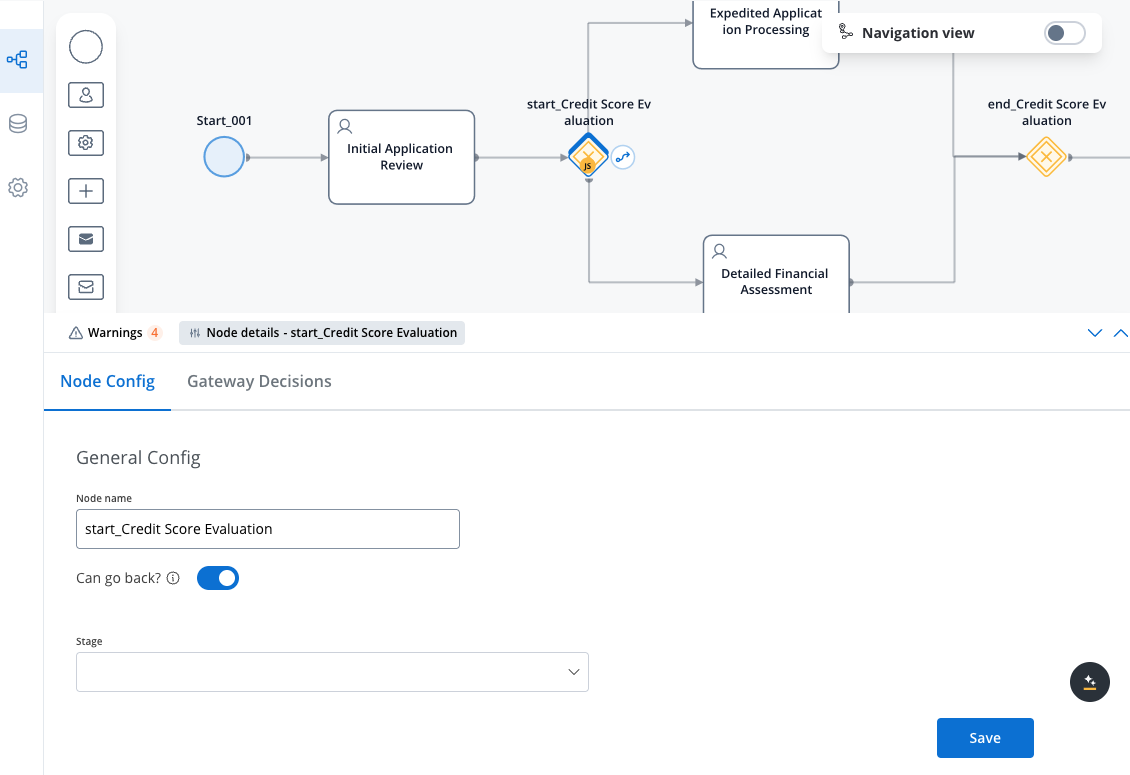This screenshot has height=775, width=1130.
Task: Select the Detailed Financial Assessment task node
Action: click(x=776, y=275)
